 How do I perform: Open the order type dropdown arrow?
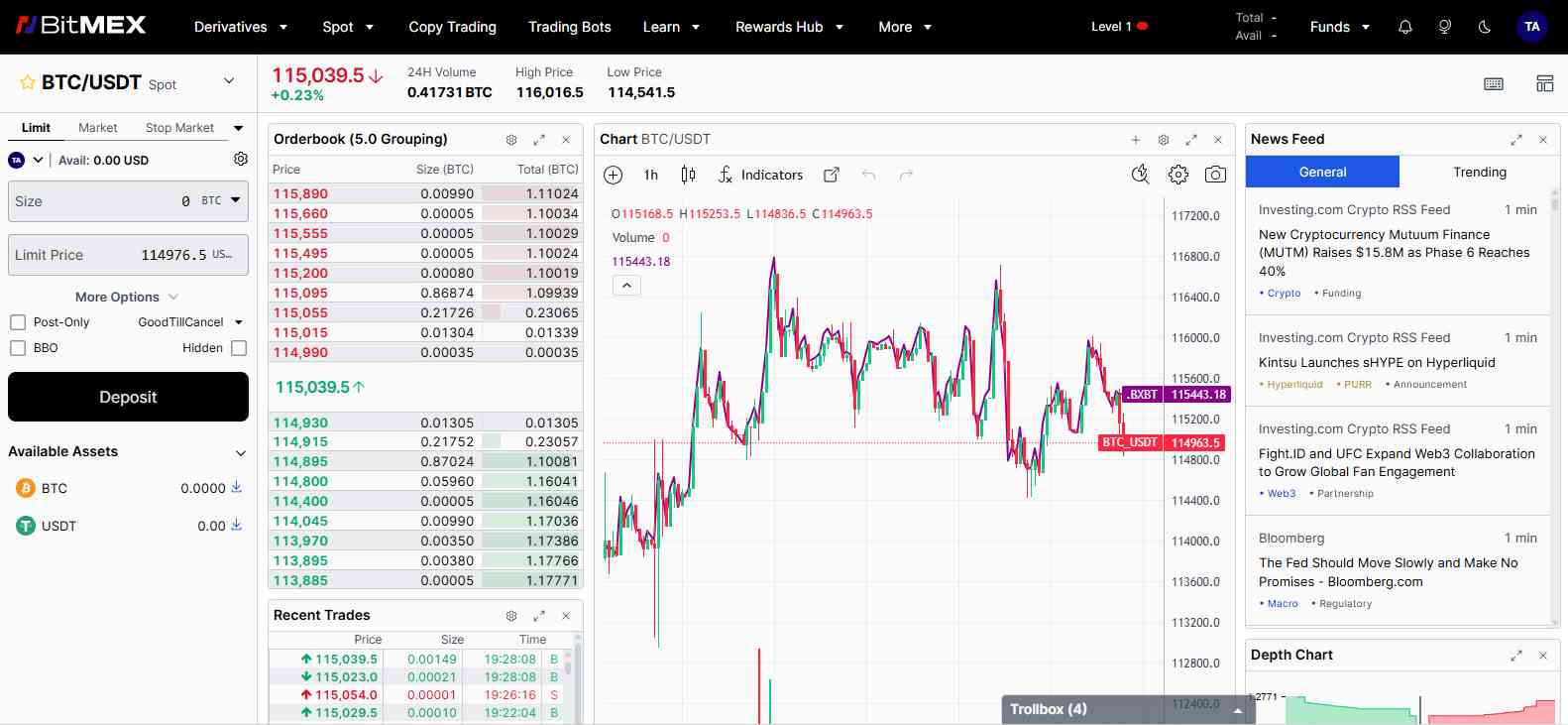point(238,128)
